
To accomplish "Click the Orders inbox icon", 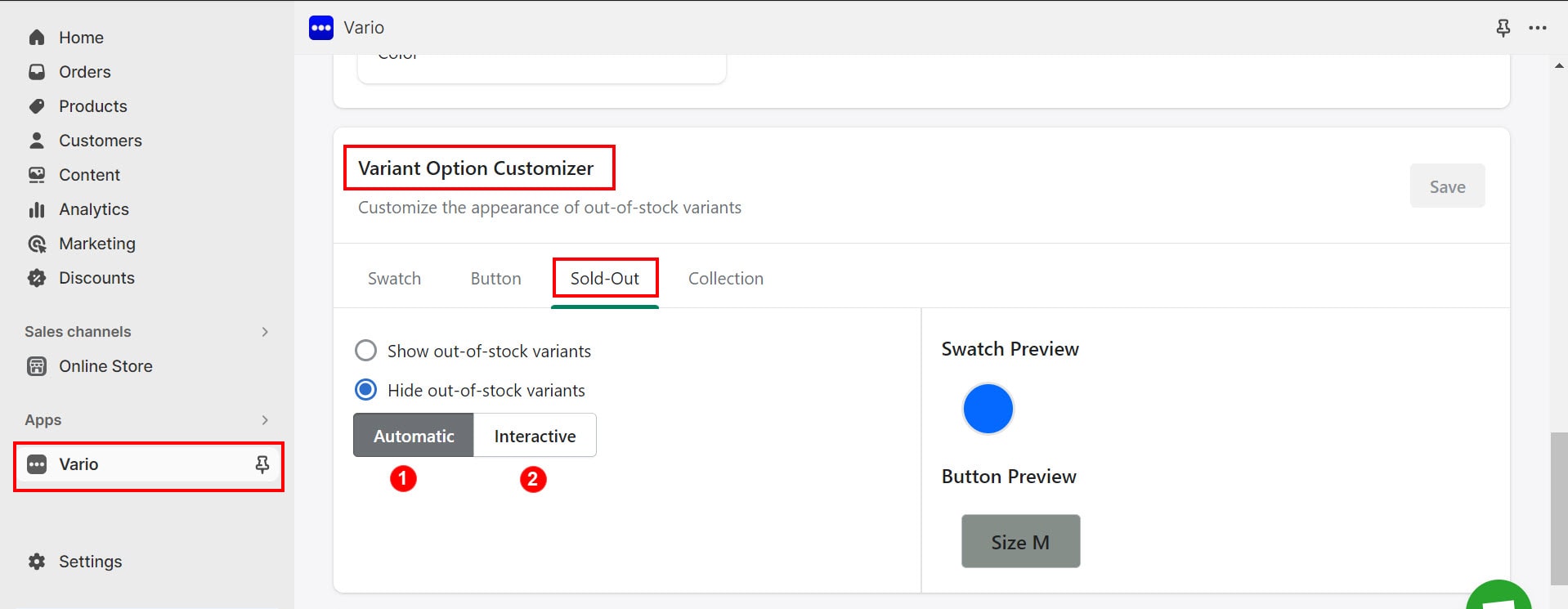I will coord(37,72).
